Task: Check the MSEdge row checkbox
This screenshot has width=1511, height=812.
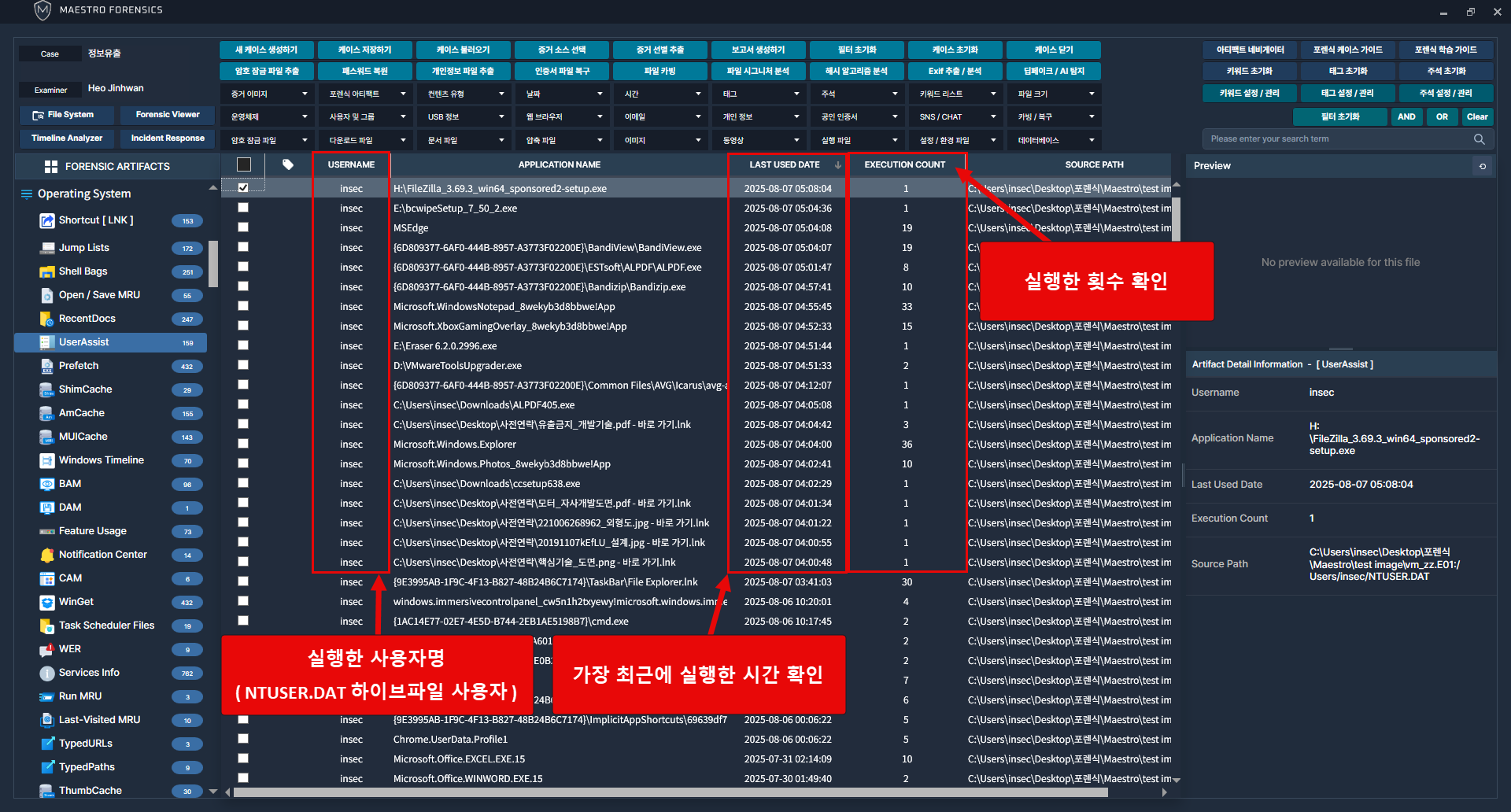Action: point(243,227)
